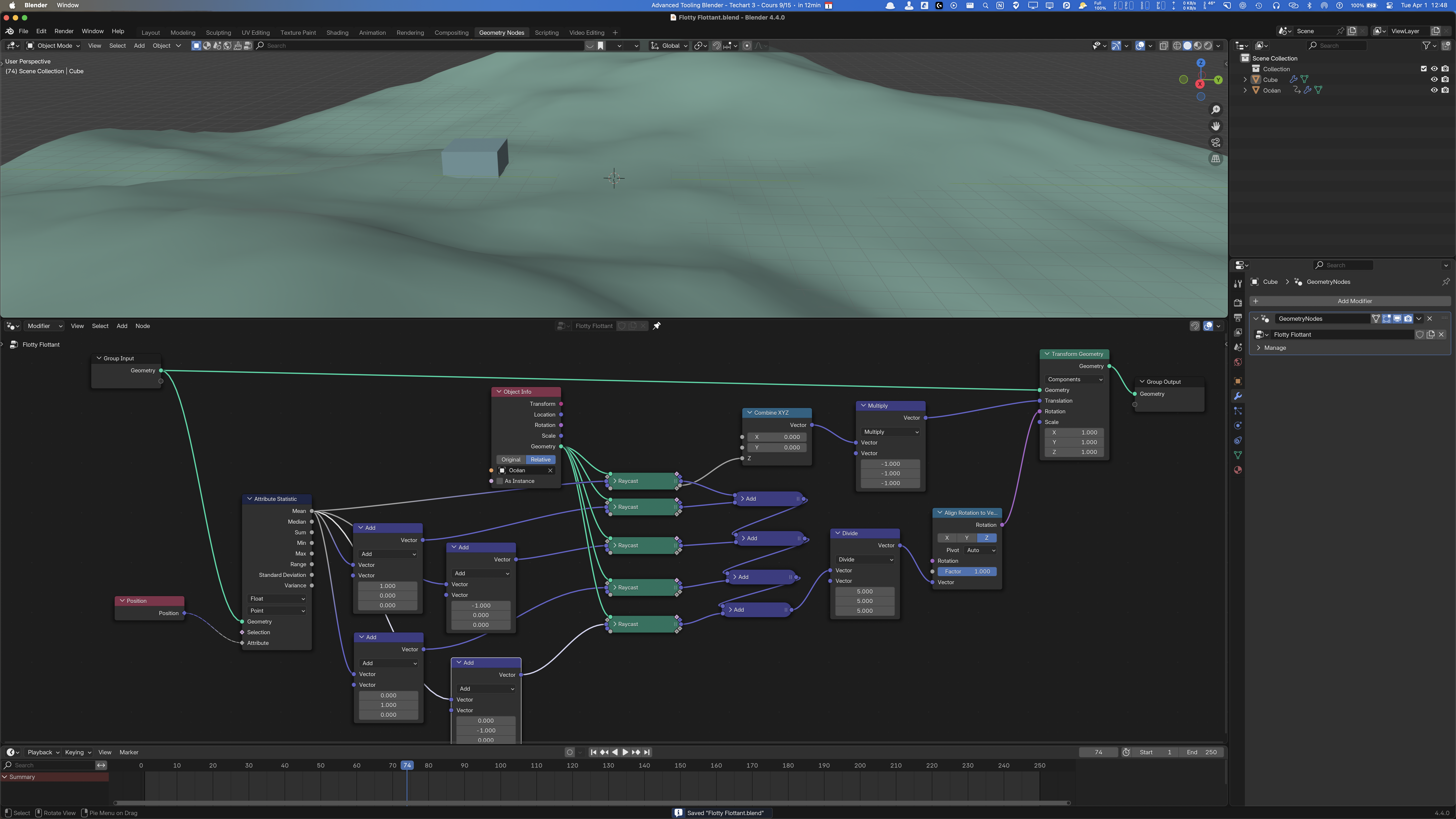This screenshot has height=819, width=1456.
Task: Open the Output properties tab icon
Action: [1238, 318]
